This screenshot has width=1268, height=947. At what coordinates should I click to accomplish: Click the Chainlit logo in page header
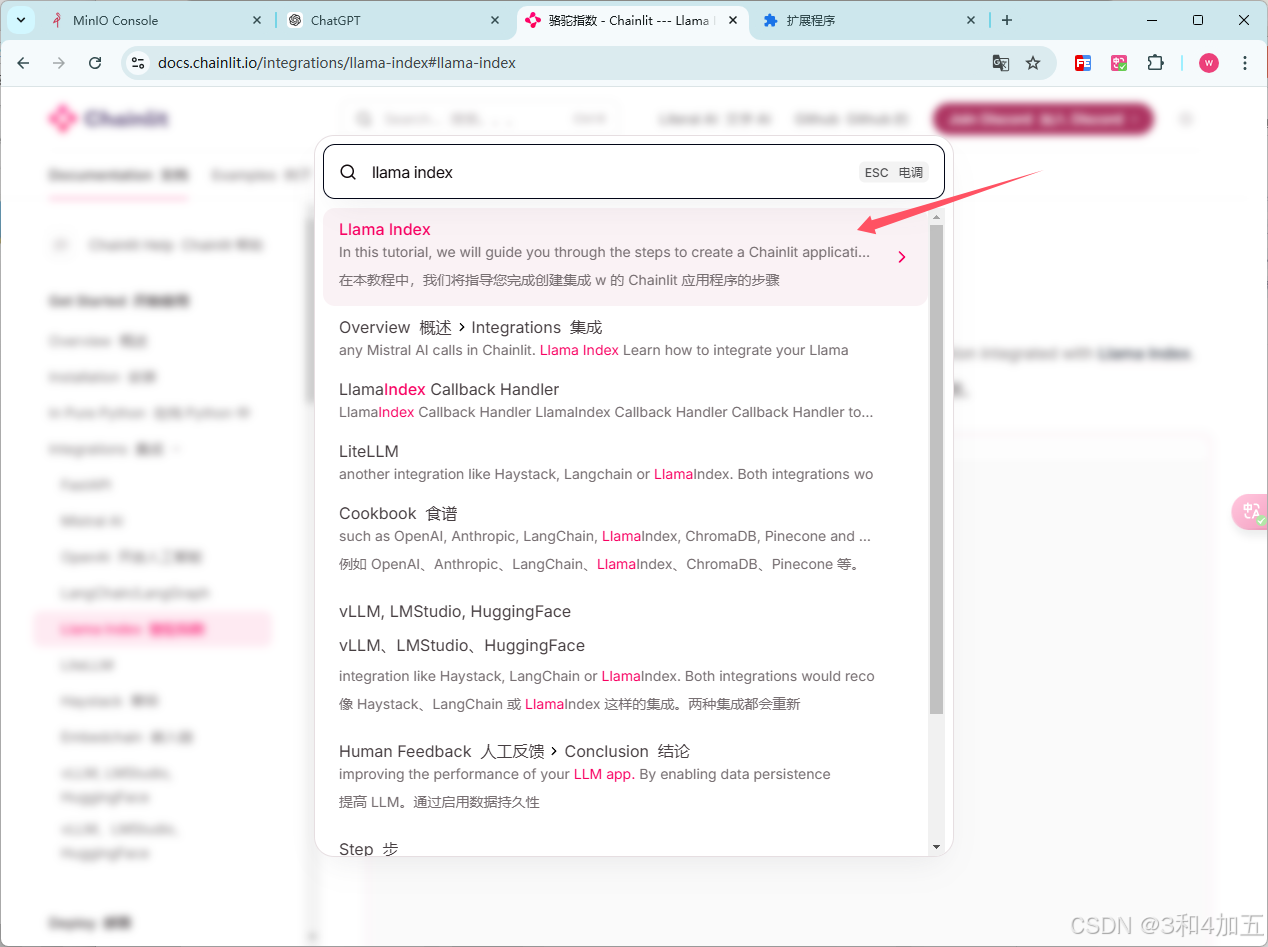pos(108,119)
